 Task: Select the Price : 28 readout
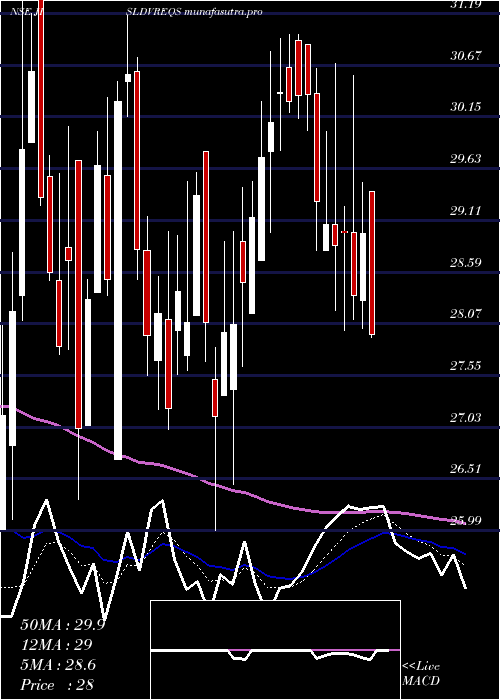(x=57, y=685)
